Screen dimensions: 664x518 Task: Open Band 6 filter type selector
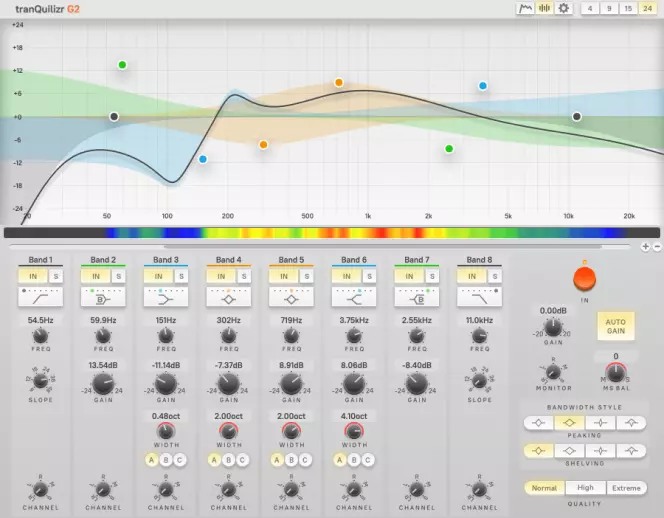[x=354, y=296]
